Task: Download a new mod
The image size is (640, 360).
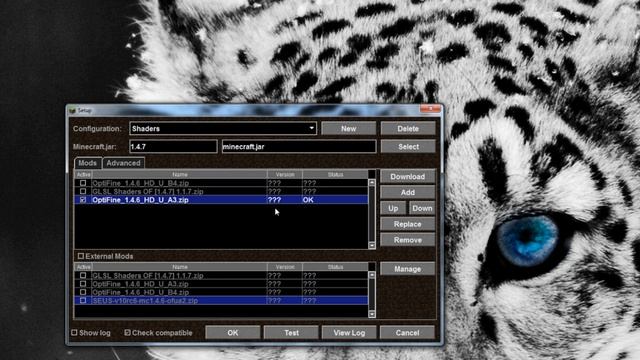Action: (x=408, y=176)
